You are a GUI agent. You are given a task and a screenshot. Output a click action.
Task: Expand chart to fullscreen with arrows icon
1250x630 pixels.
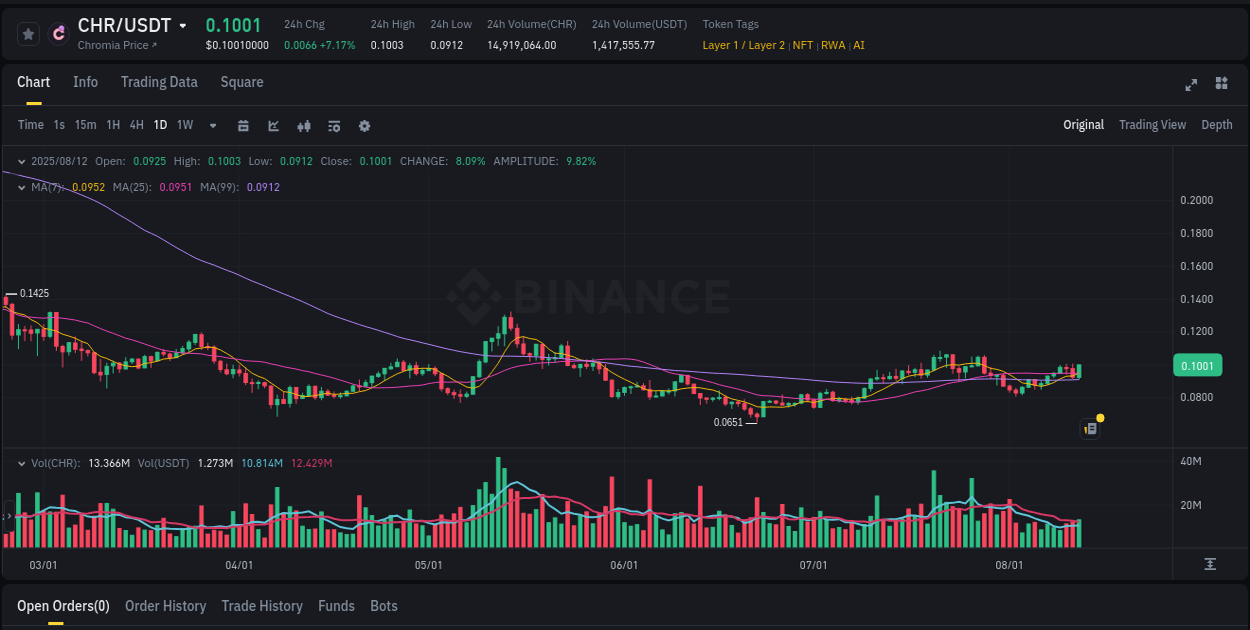click(1191, 85)
